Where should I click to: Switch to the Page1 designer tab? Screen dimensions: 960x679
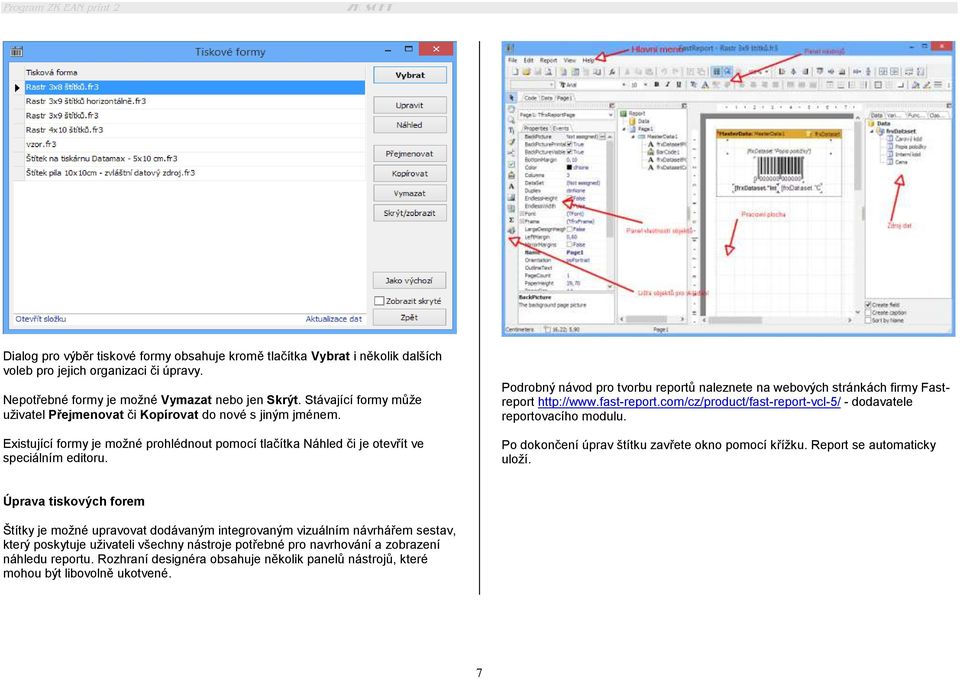coord(564,98)
